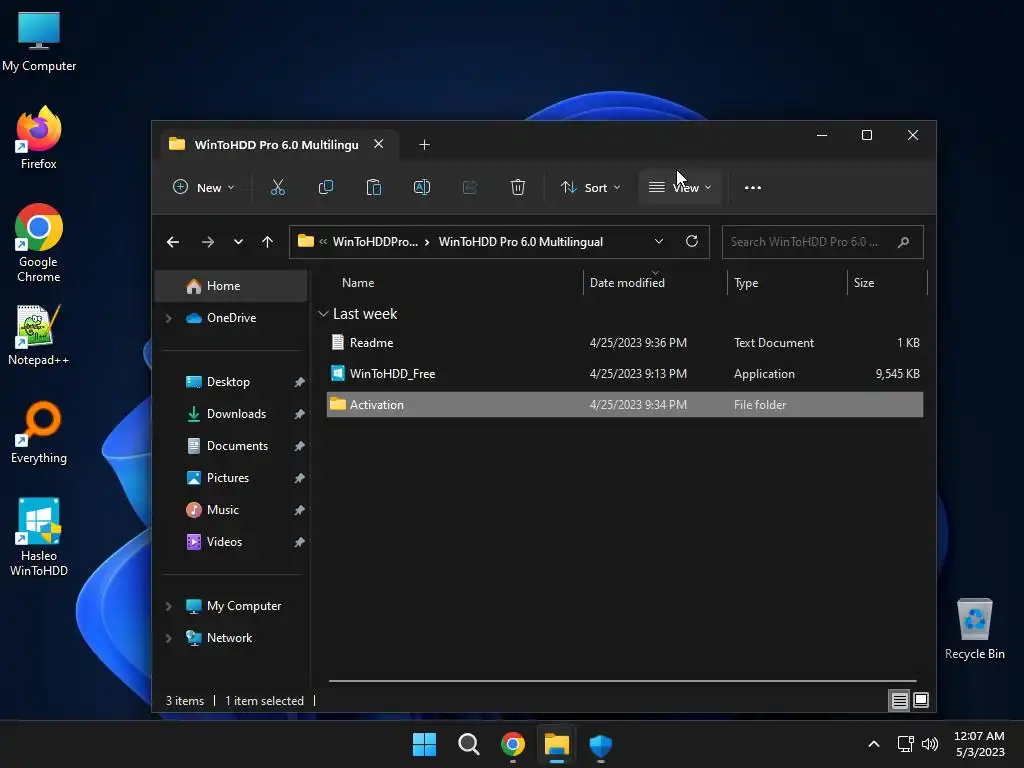Collapse the Last week group
Image resolution: width=1024 pixels, height=768 pixels.
click(x=323, y=314)
